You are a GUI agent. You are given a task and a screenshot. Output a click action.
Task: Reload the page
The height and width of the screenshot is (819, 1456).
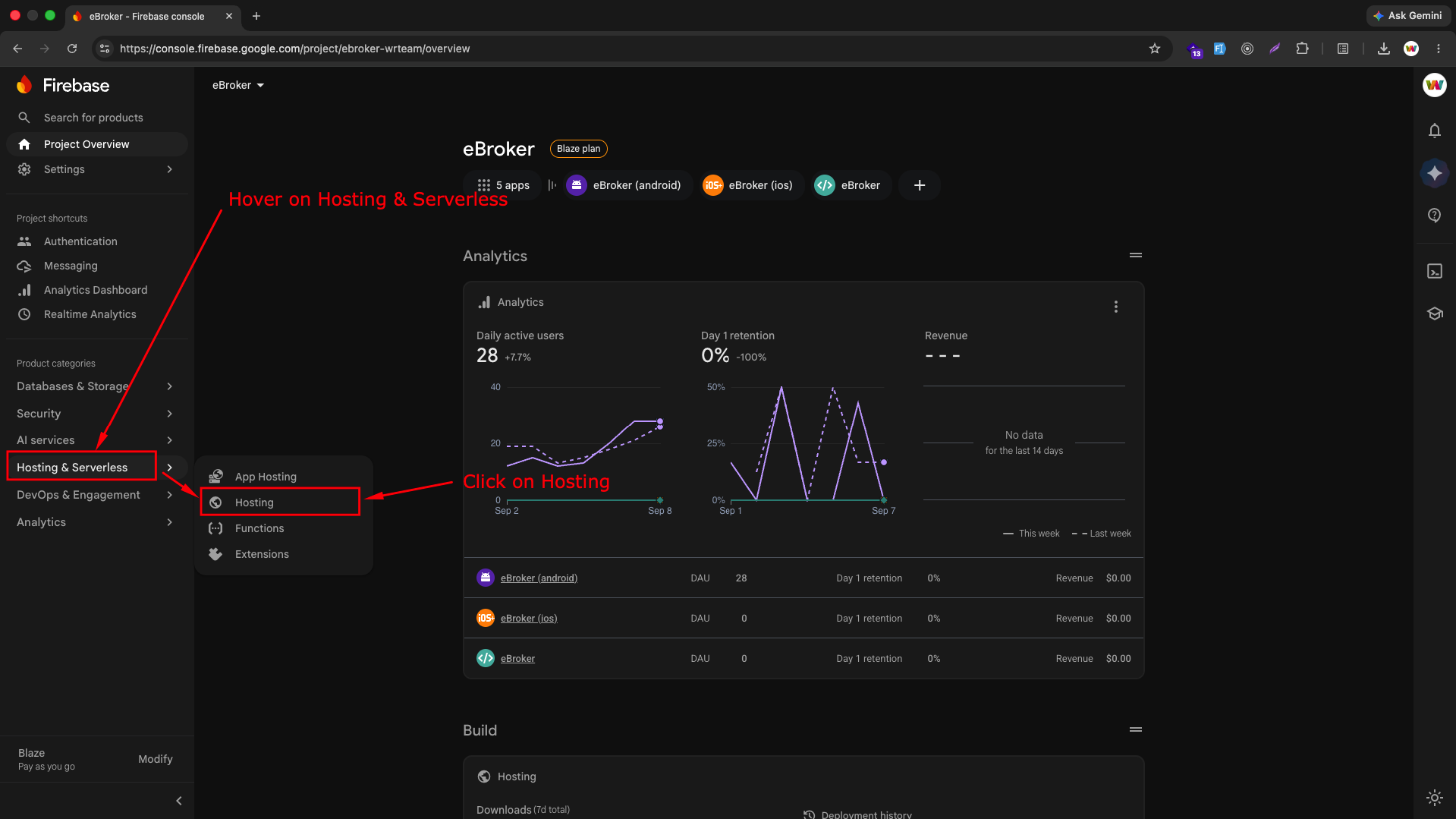coord(72,49)
